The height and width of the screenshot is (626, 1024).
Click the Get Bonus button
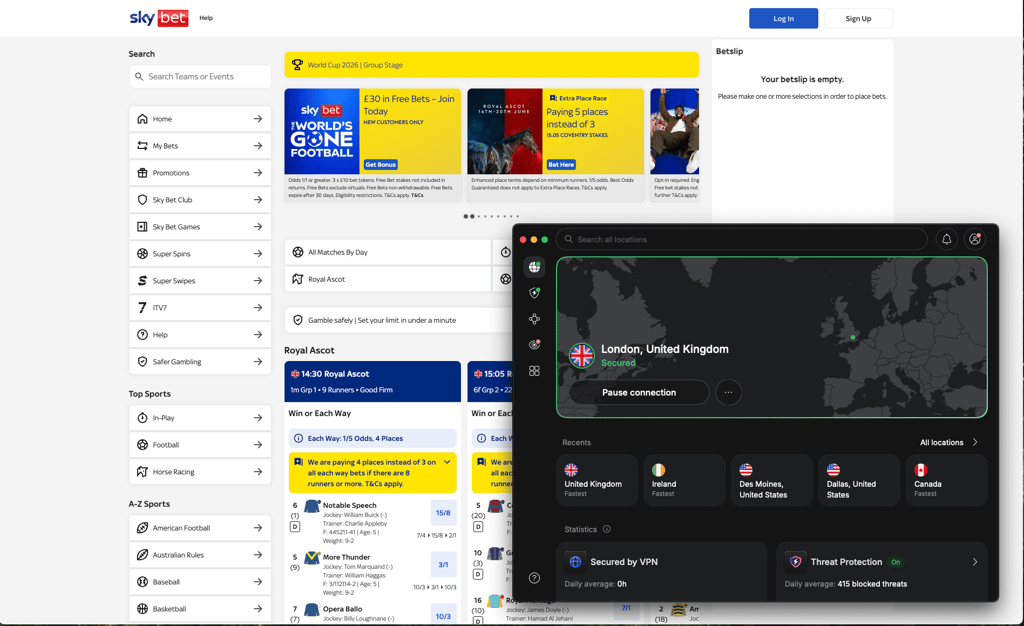coord(380,164)
